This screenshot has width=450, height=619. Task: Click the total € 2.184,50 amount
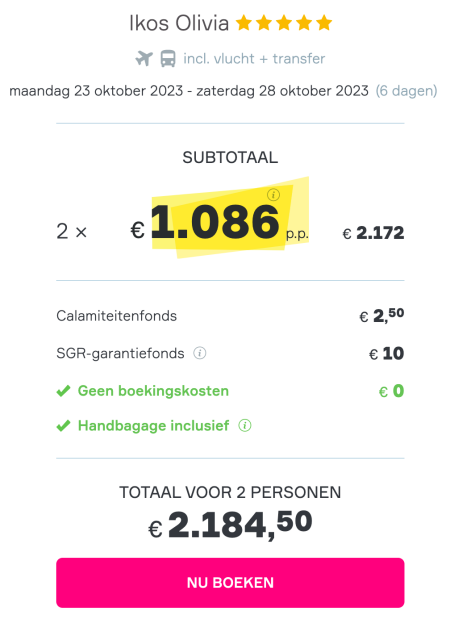pyautogui.click(x=231, y=525)
